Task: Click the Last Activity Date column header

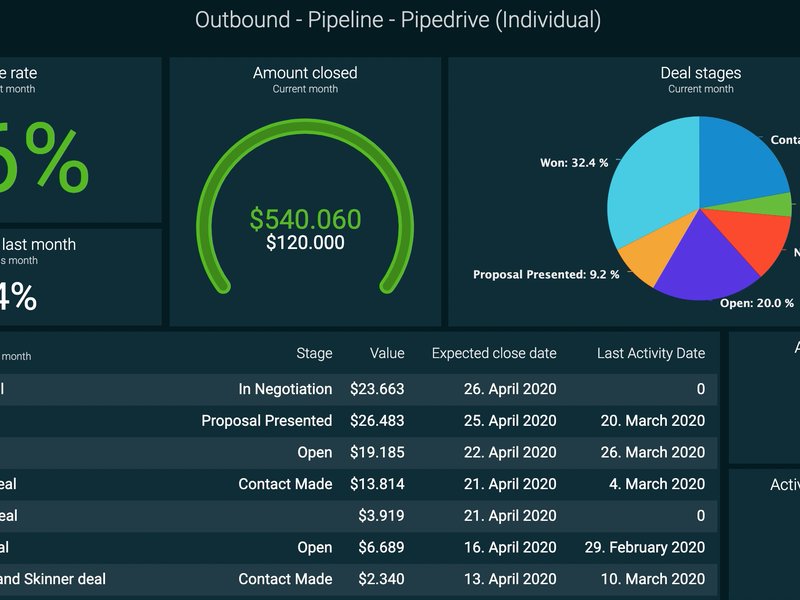Action: tap(651, 353)
